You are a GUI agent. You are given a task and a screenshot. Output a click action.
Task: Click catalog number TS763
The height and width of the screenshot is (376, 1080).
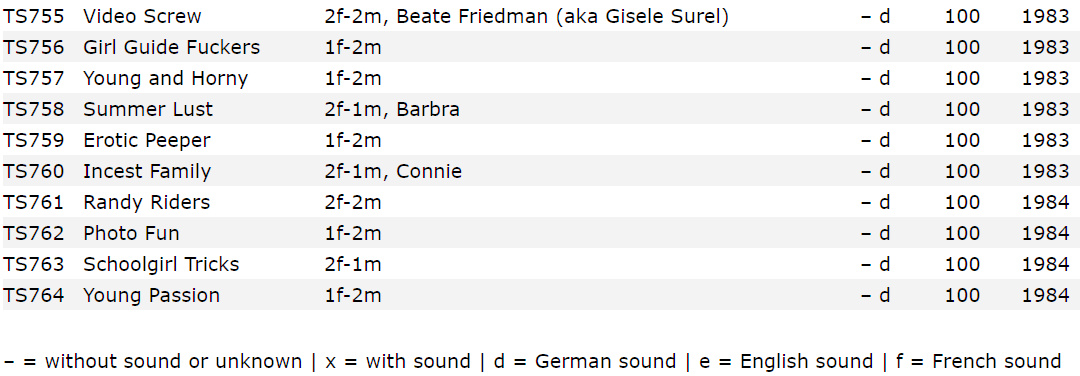[x=34, y=264]
